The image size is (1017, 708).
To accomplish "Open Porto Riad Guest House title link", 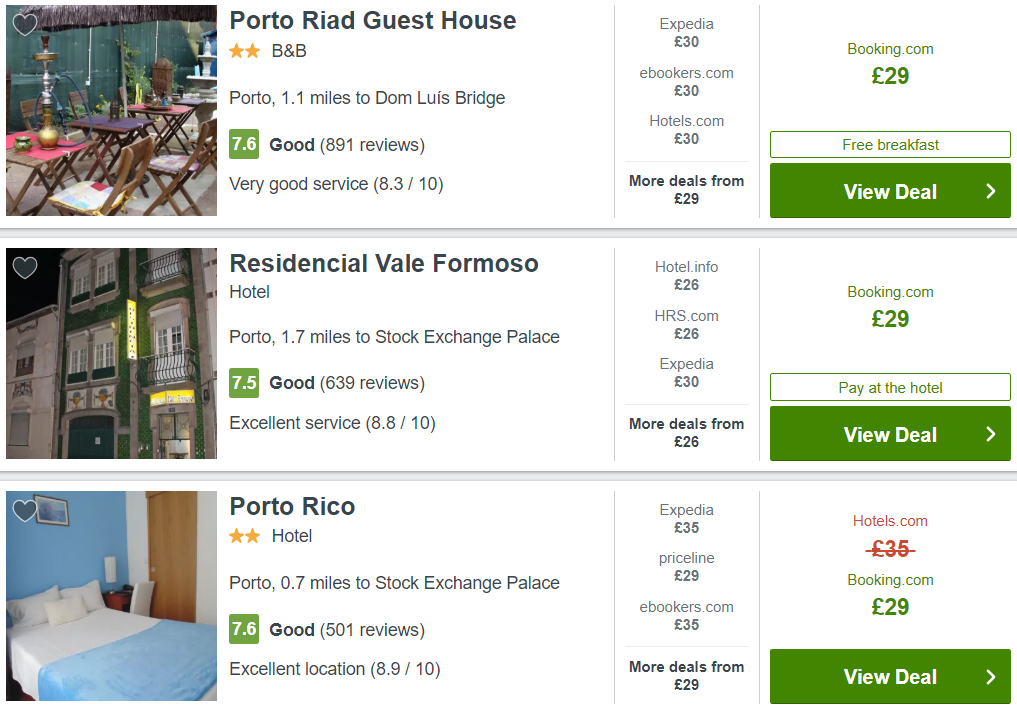I will click(372, 21).
